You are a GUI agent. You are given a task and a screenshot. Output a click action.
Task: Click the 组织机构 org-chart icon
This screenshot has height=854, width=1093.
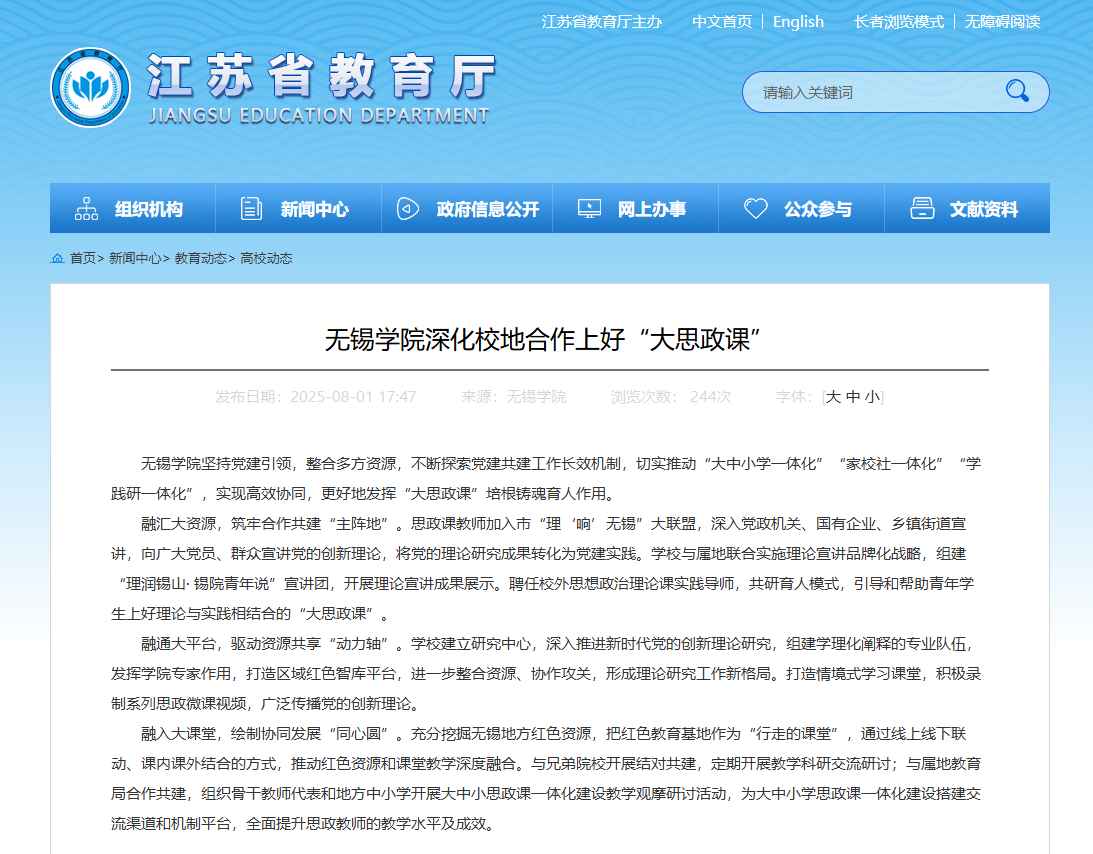87,209
